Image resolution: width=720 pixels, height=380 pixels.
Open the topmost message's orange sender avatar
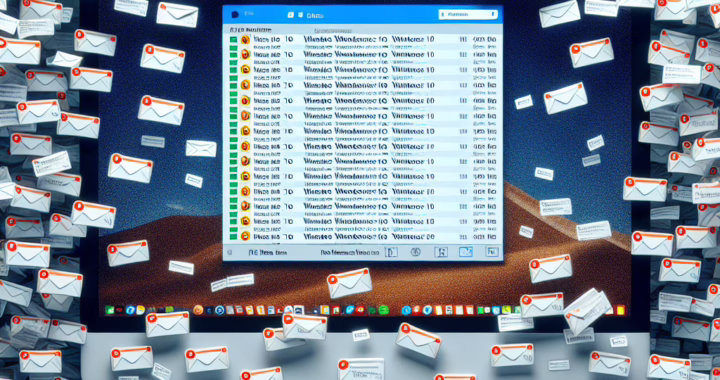point(246,40)
